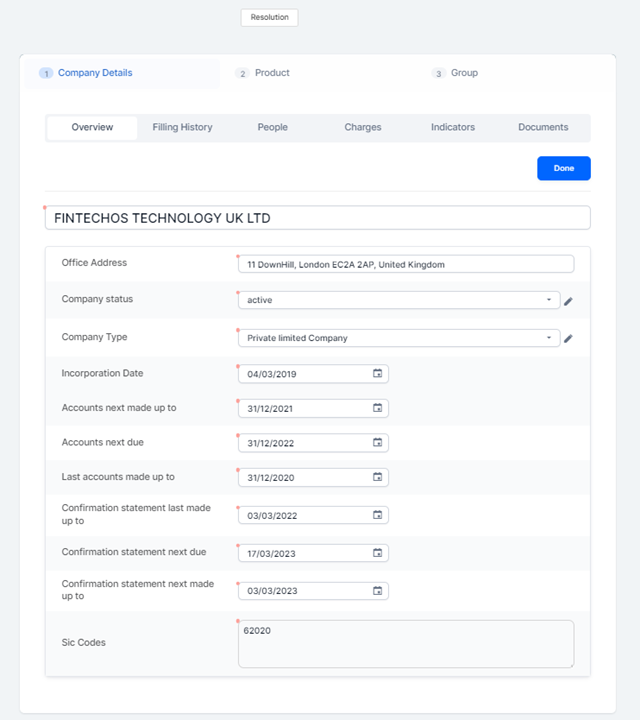Click calendar icon for Accounts next due
This screenshot has width=640, height=720.
tap(378, 443)
